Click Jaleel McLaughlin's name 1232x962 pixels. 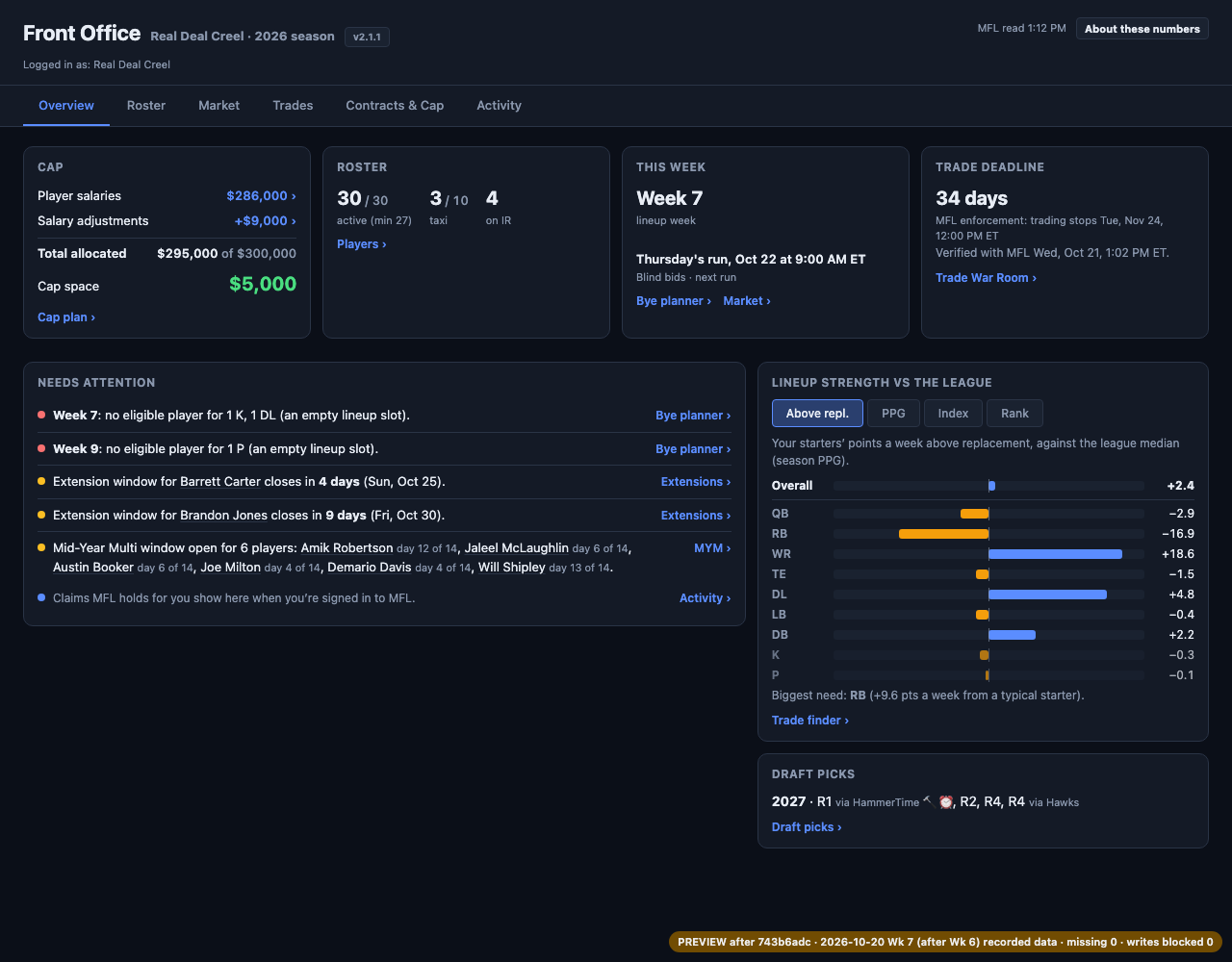517,548
